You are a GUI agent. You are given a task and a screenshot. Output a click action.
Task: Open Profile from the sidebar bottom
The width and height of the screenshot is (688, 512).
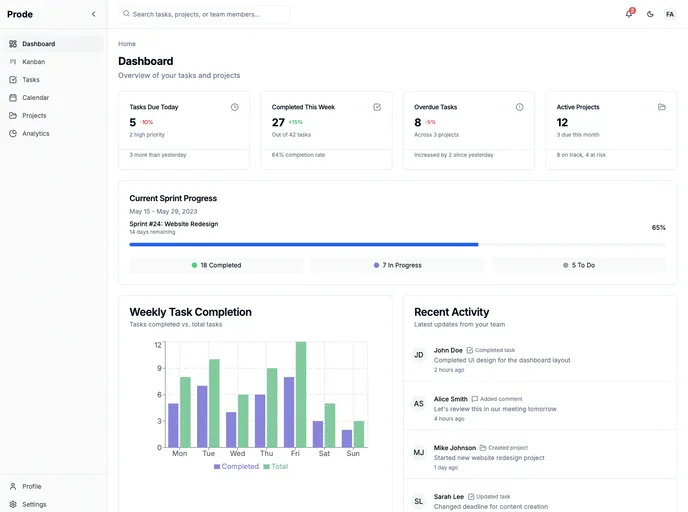(31, 487)
